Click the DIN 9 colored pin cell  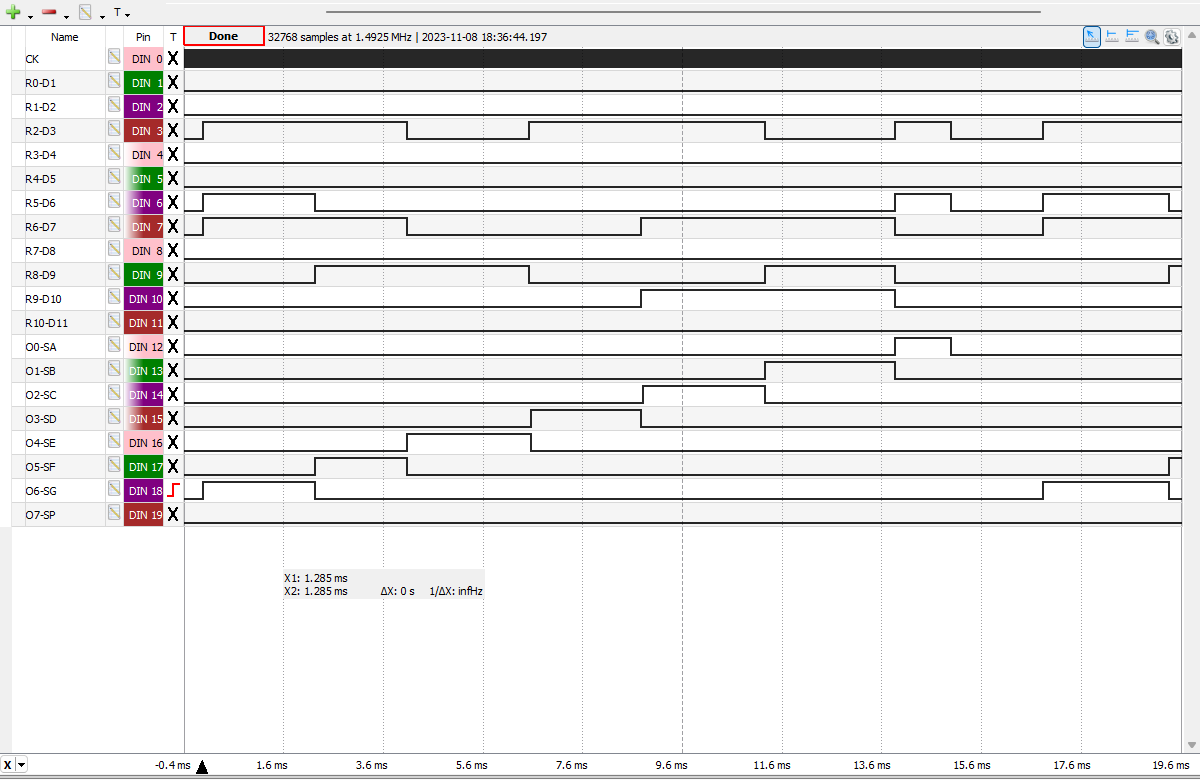pos(144,274)
